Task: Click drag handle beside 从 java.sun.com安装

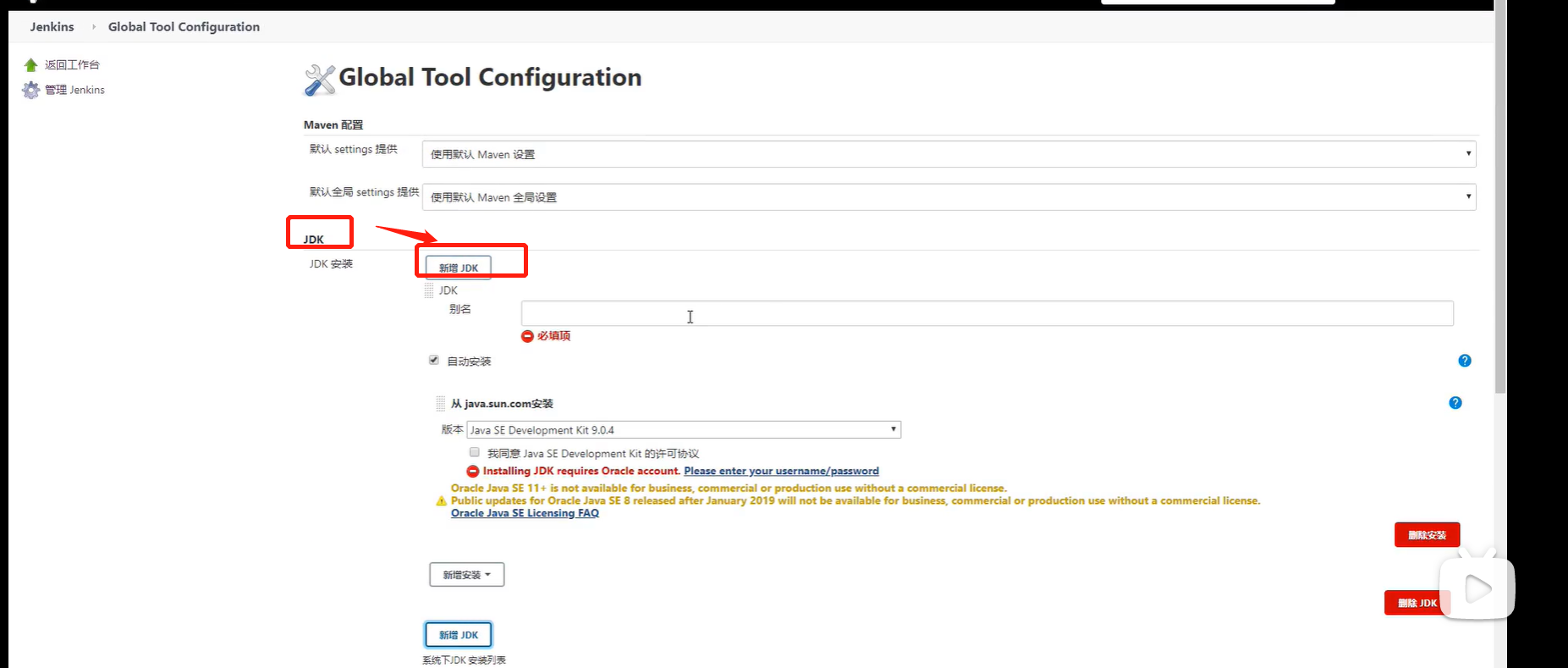Action: click(x=440, y=404)
